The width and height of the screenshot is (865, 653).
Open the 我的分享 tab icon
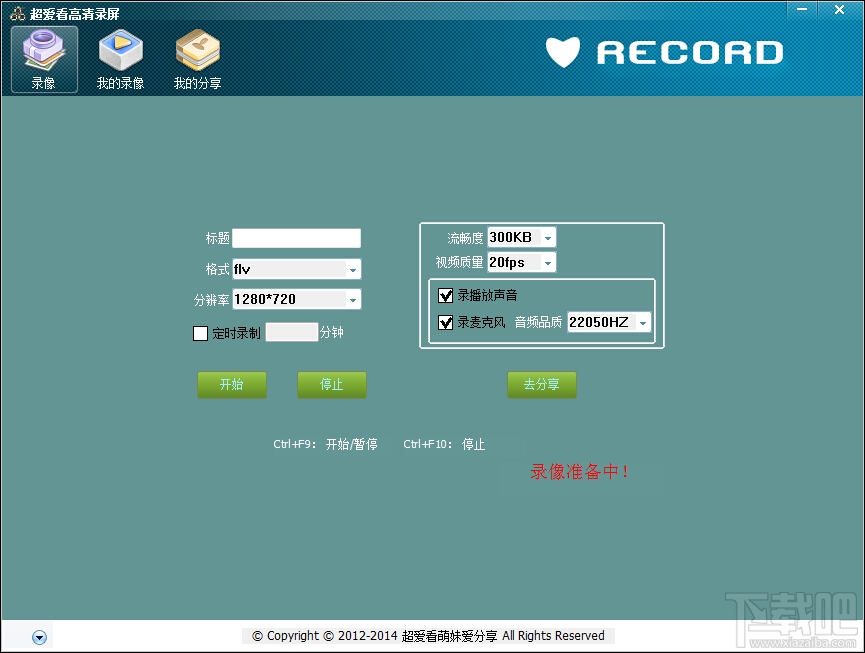pos(197,60)
